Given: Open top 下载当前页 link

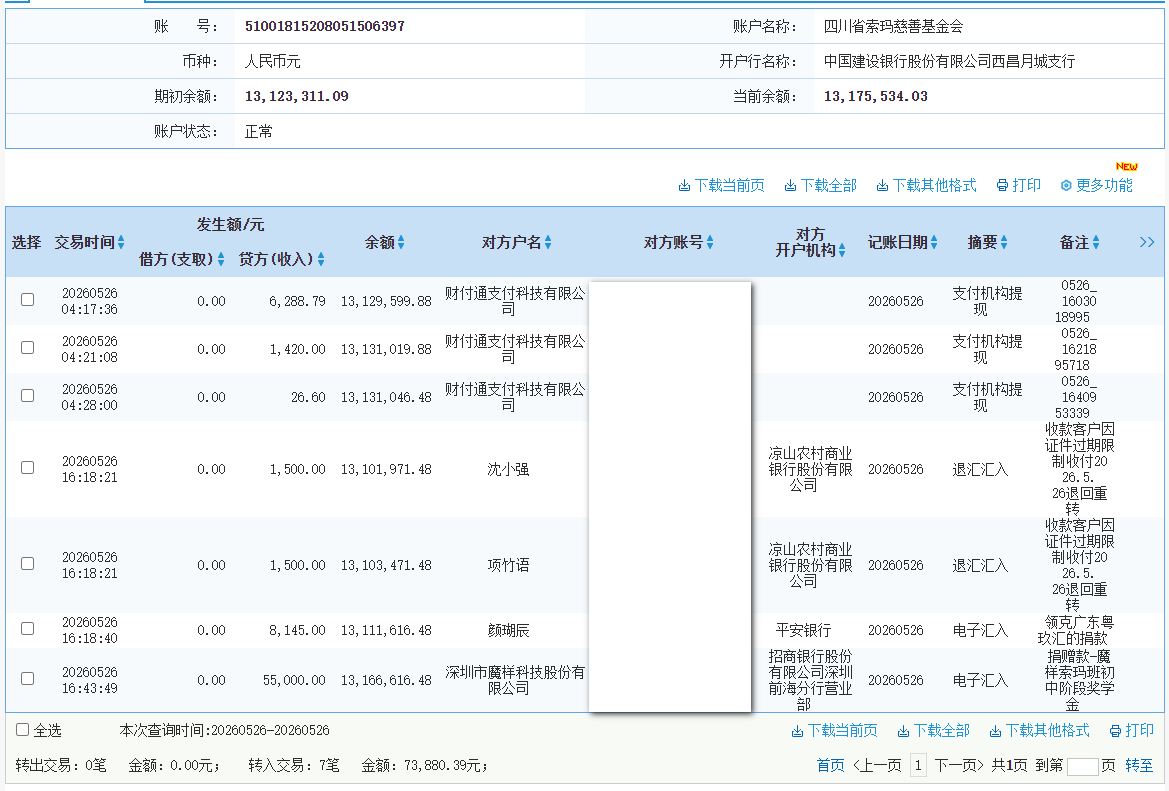Looking at the screenshot, I should click(729, 186).
